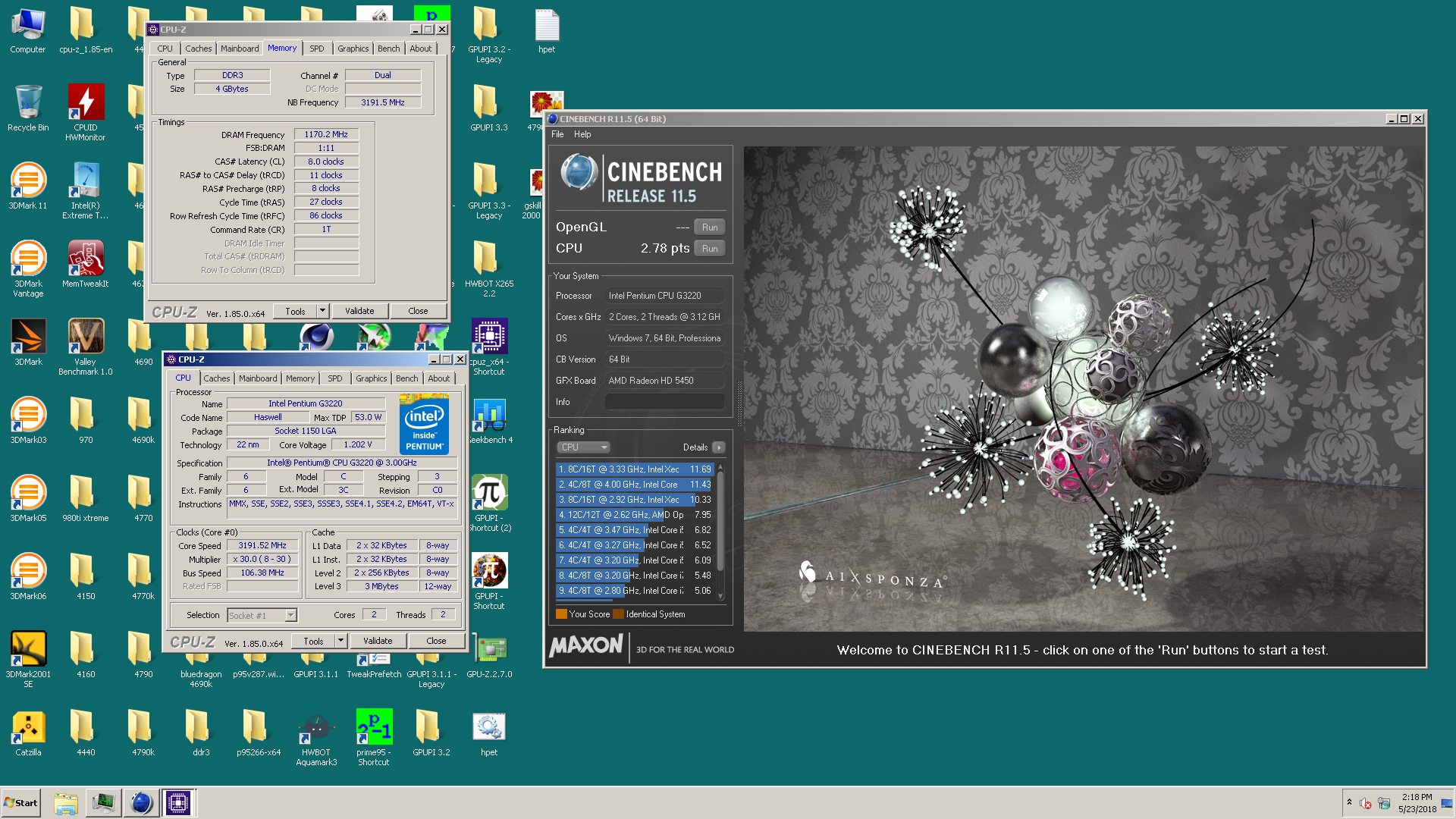
Task: Open the GPU-Z.2.7.0 desktop icon
Action: pyautogui.click(x=489, y=654)
